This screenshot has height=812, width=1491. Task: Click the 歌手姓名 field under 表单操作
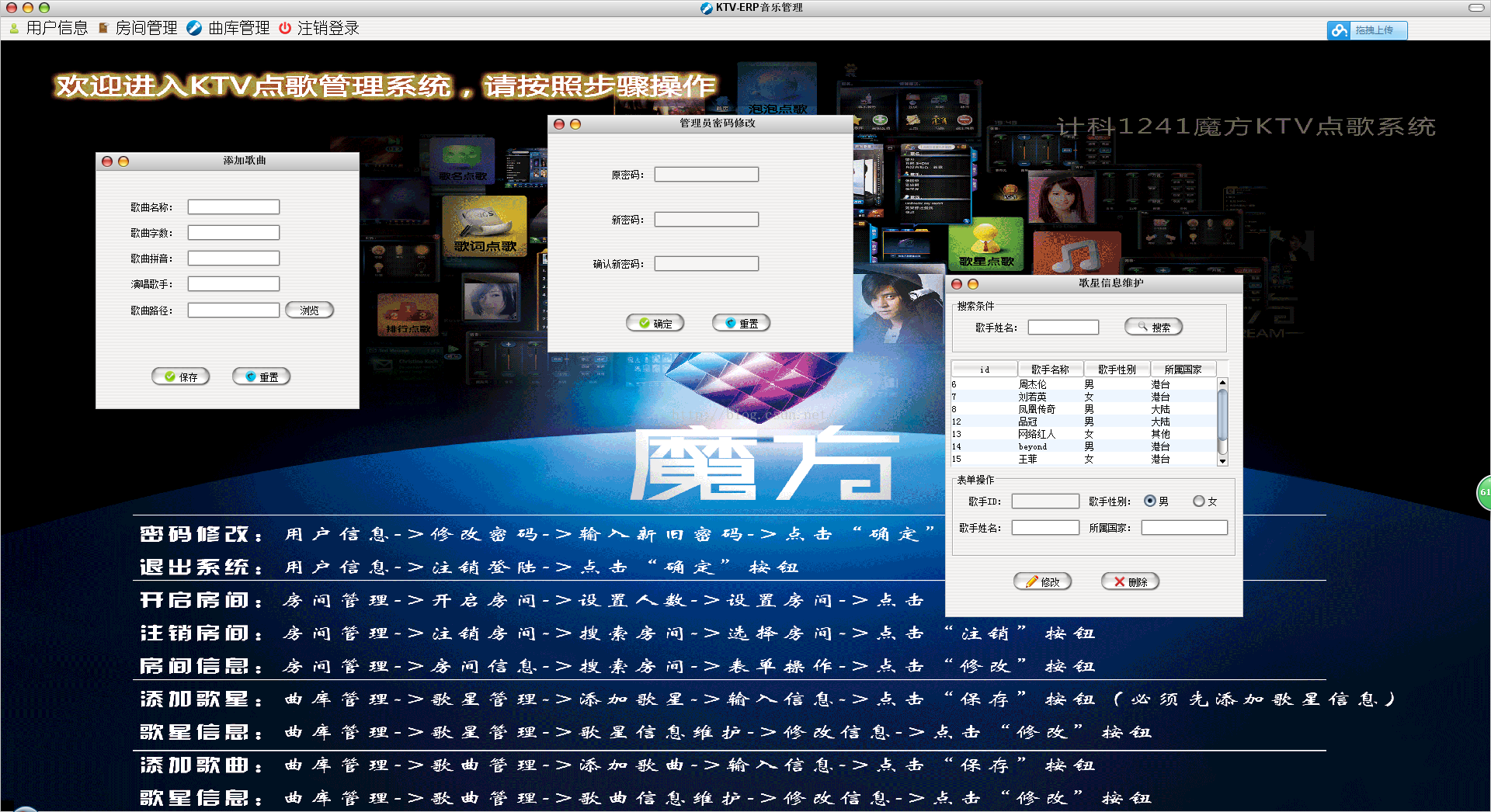pyautogui.click(x=1045, y=528)
